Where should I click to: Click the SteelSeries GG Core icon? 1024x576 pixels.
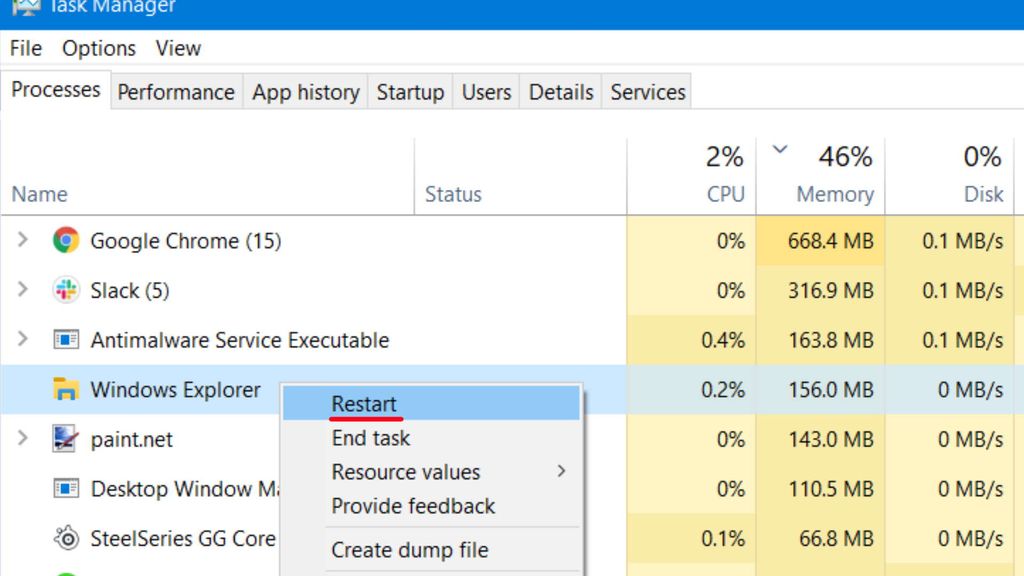pos(65,538)
